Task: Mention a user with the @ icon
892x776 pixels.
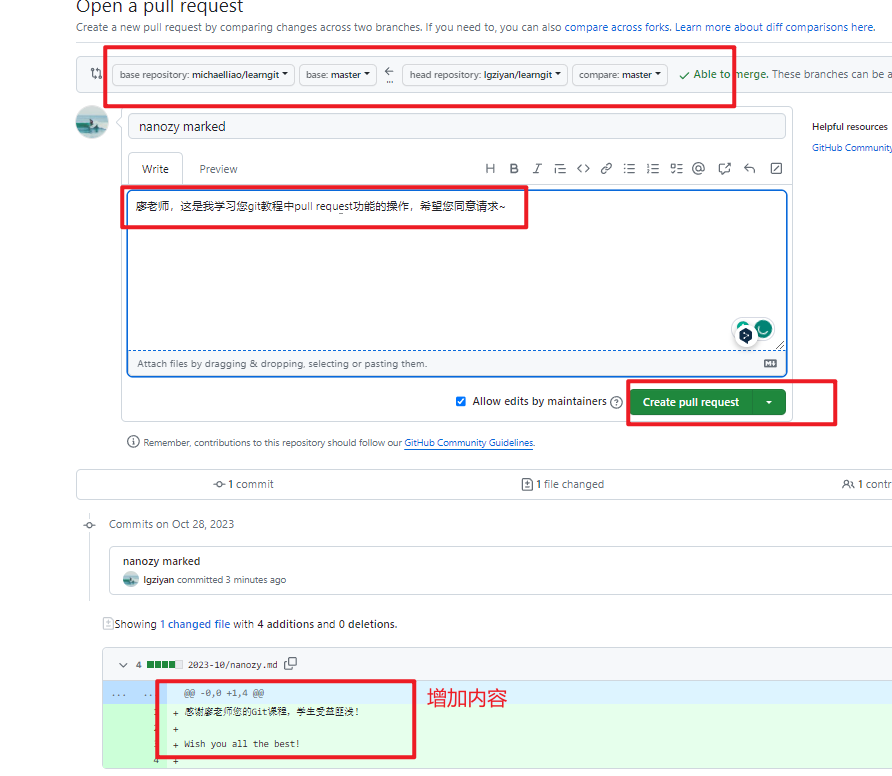Action: pyautogui.click(x=699, y=168)
